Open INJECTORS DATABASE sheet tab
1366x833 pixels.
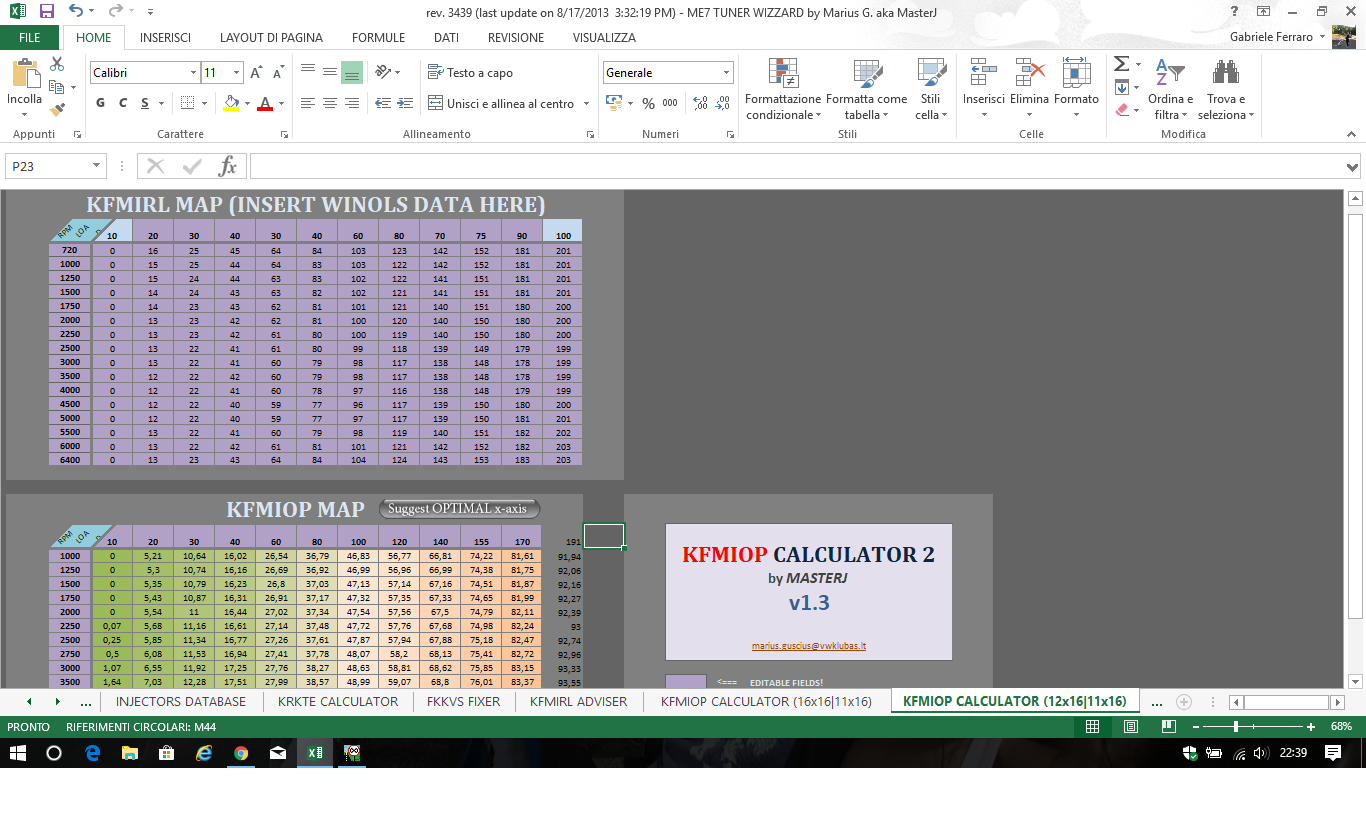(181, 702)
